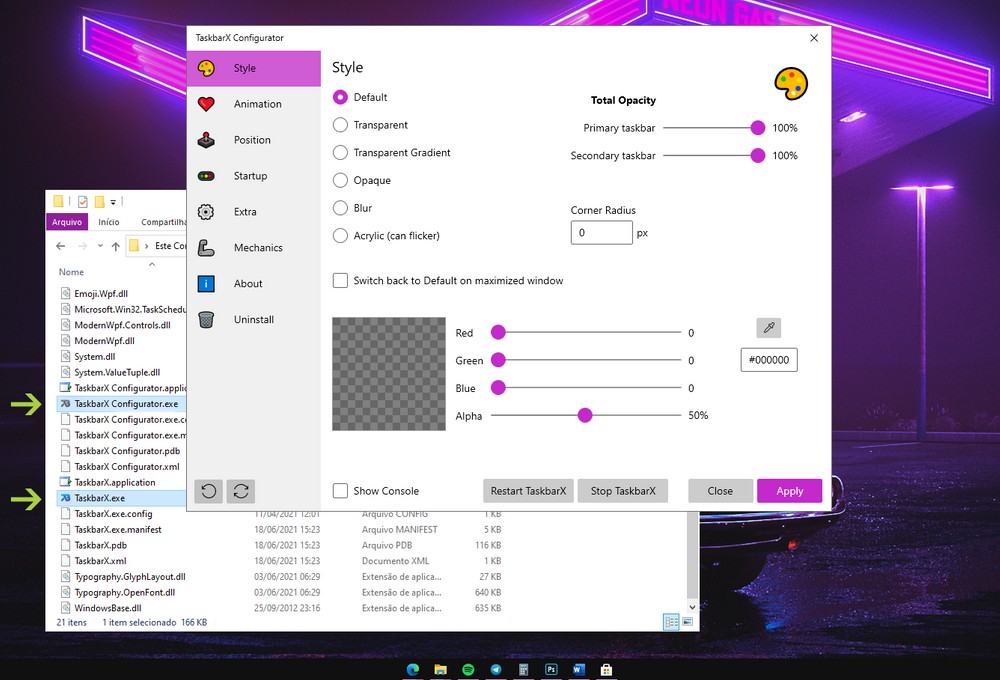Enable Switch back to Default on maximized window
Viewport: 1000px width, 680px height.
coord(340,281)
